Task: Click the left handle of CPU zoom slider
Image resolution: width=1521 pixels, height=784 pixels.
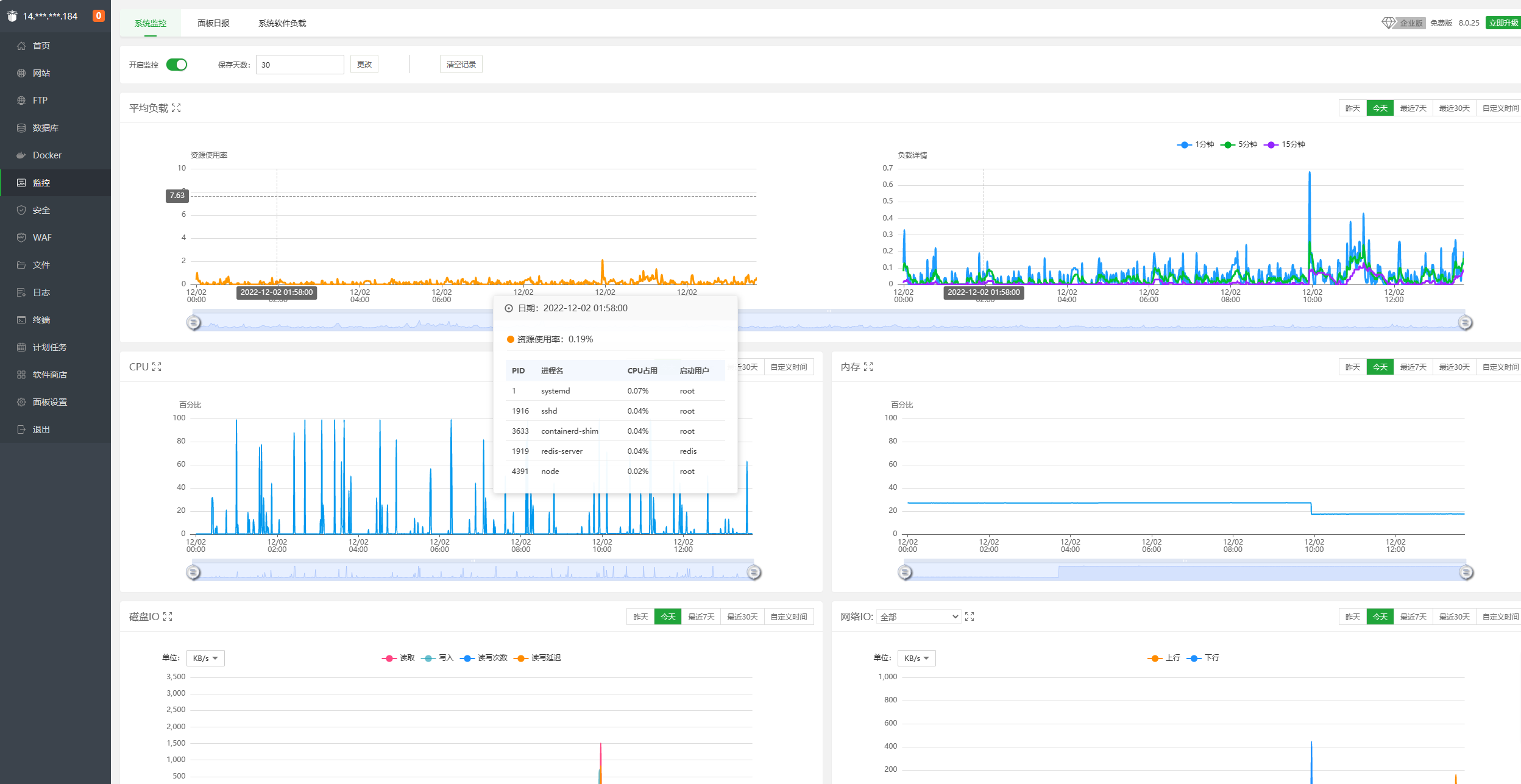Action: point(193,572)
